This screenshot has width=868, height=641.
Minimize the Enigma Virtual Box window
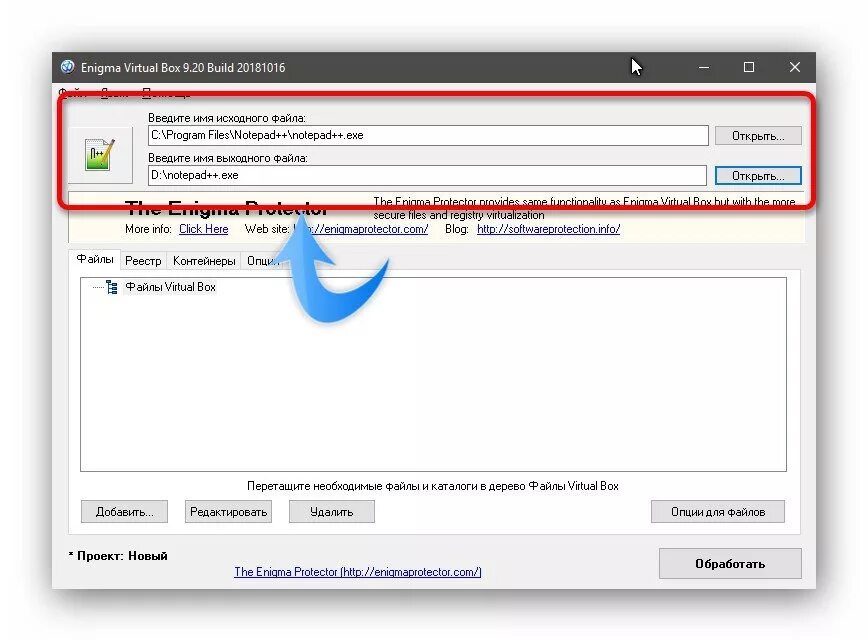coord(704,68)
